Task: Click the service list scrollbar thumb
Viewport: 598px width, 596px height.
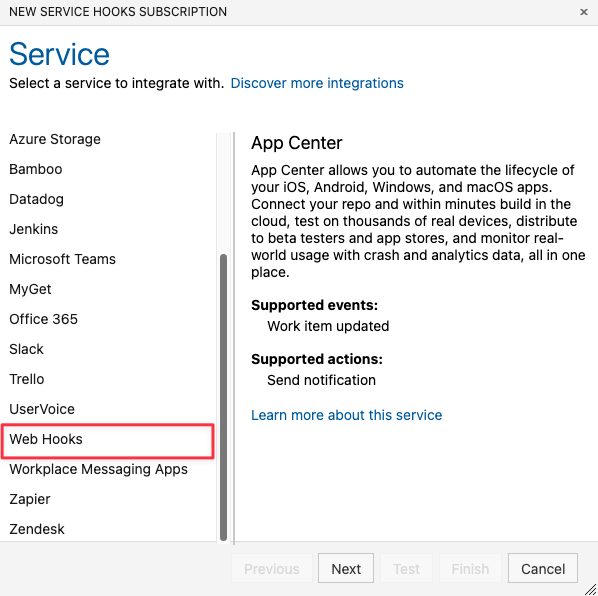Action: [223, 397]
